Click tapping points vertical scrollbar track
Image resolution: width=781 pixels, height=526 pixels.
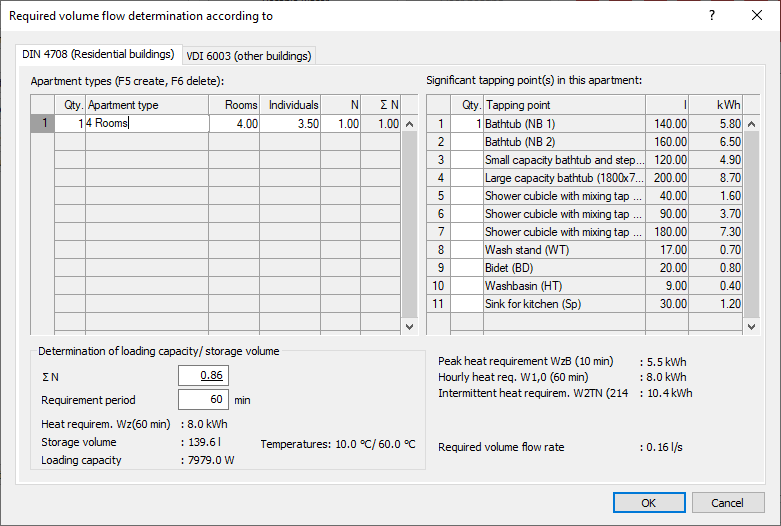coord(752,224)
